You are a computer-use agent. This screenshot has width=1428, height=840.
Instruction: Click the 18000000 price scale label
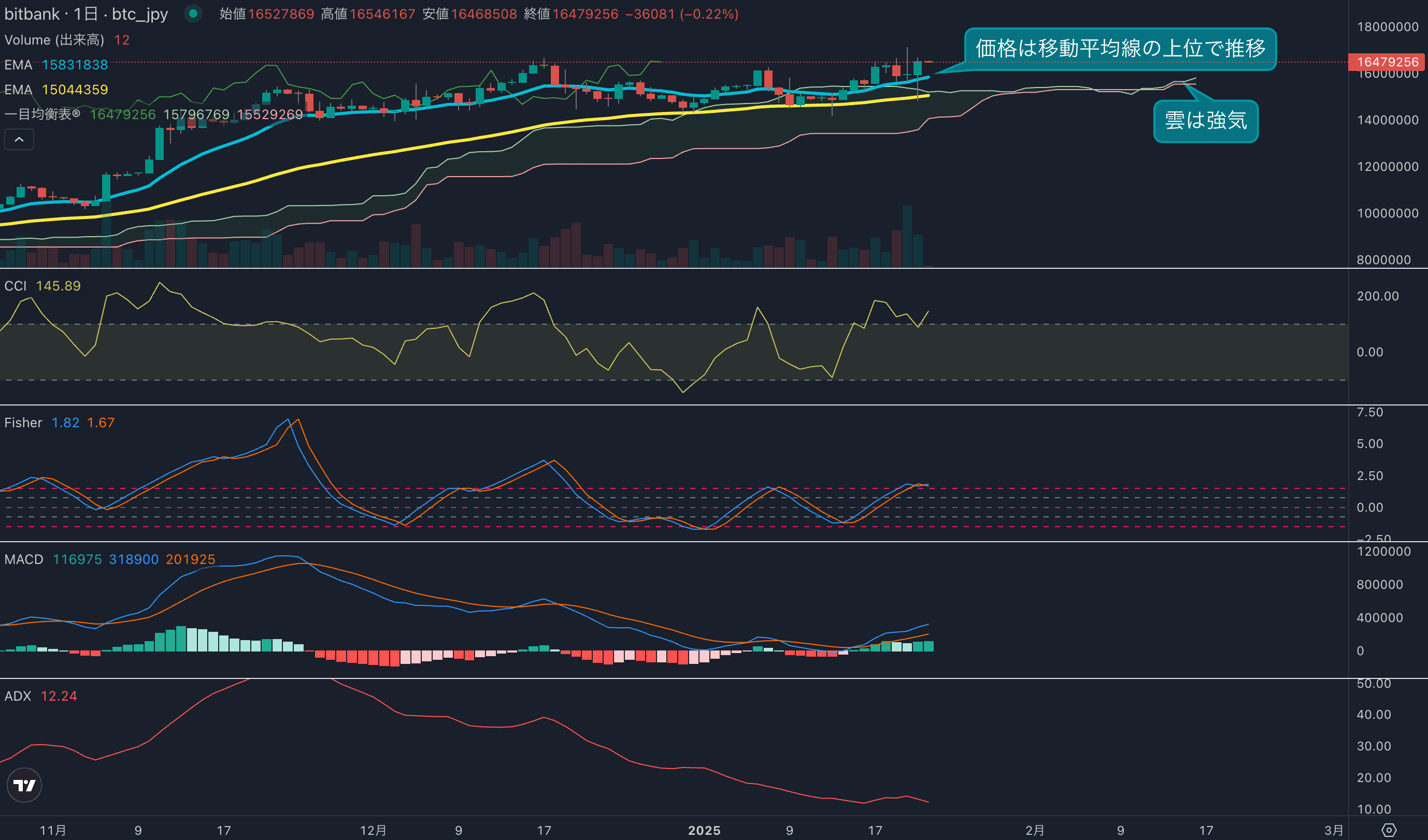(1387, 26)
